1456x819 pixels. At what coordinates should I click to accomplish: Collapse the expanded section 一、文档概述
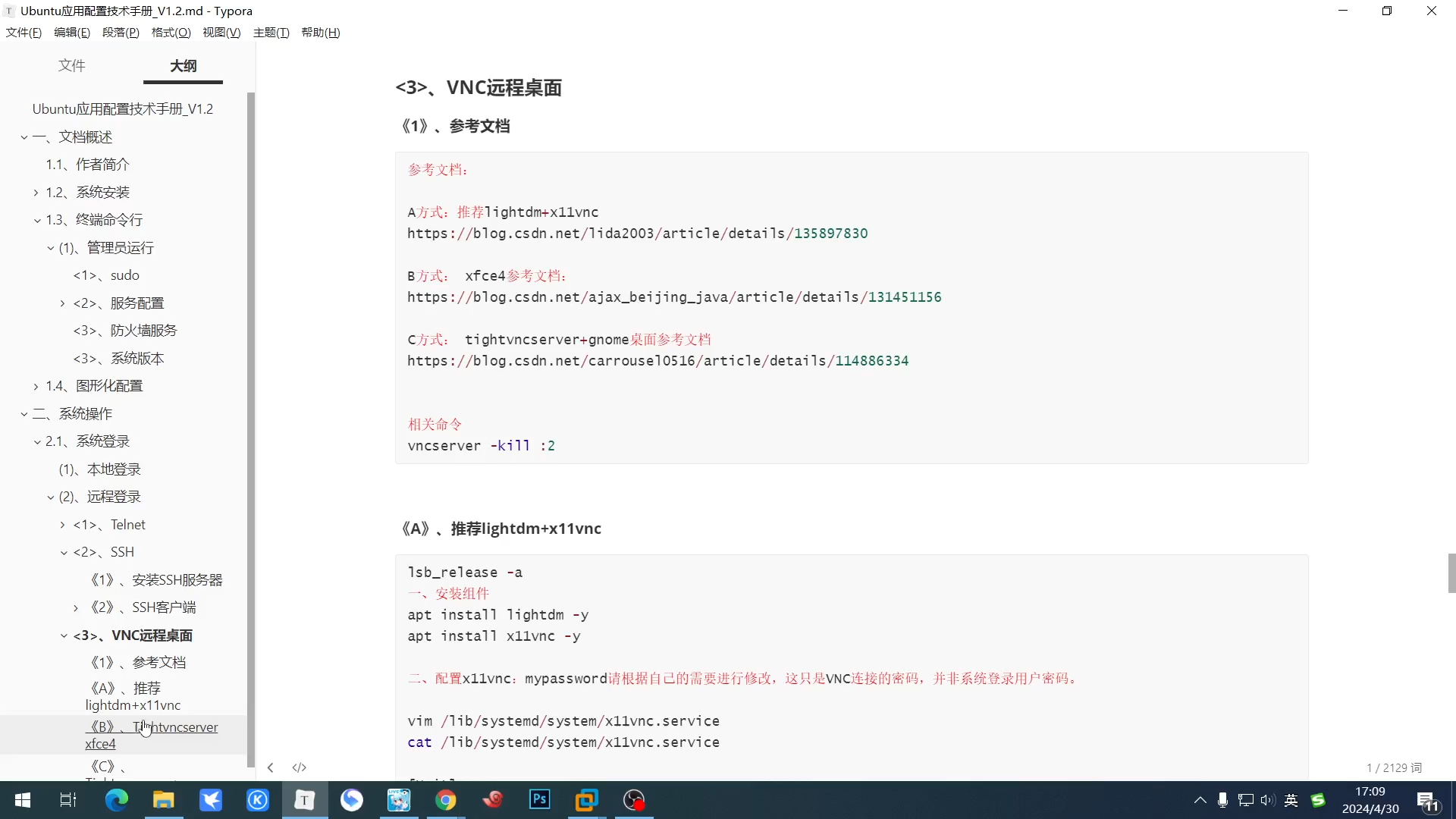pos(24,137)
